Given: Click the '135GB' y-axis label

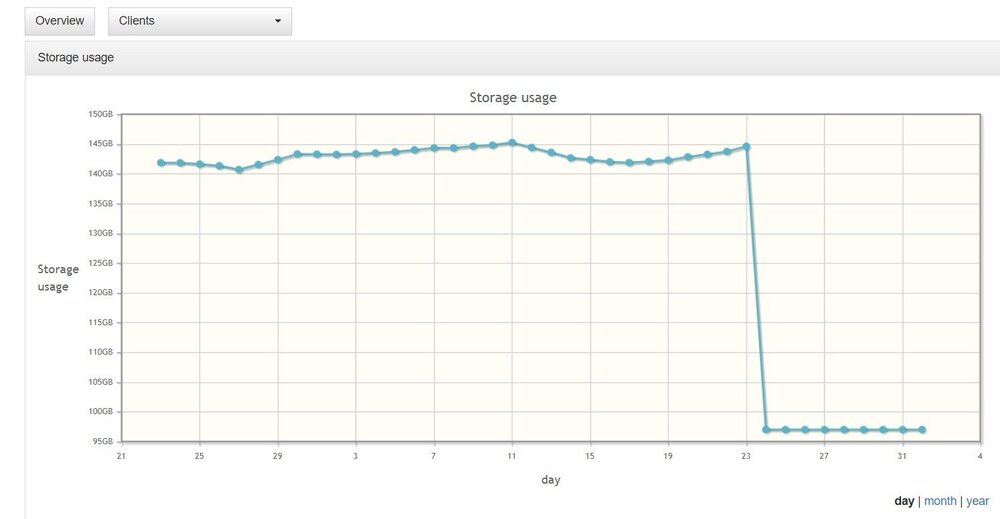Looking at the screenshot, I should click(100, 203).
